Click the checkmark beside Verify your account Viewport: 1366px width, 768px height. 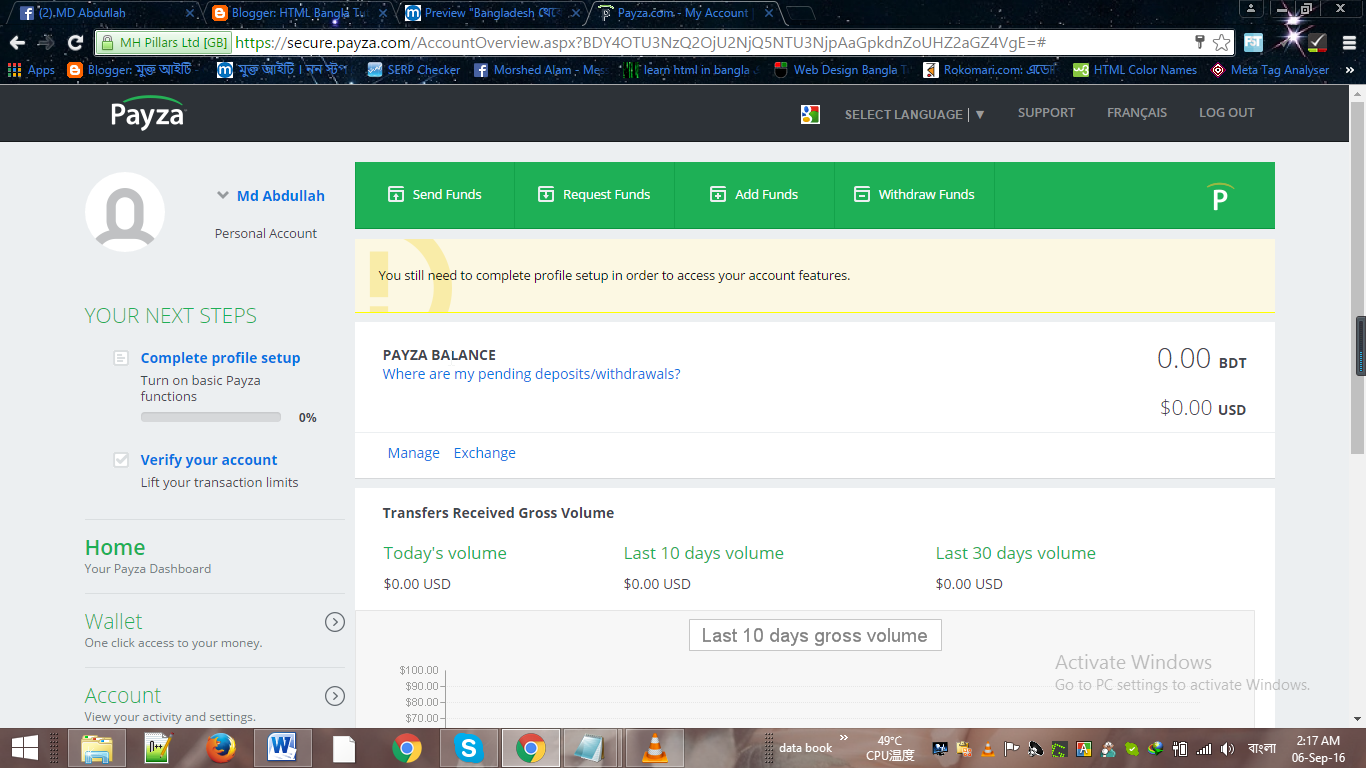(x=121, y=460)
